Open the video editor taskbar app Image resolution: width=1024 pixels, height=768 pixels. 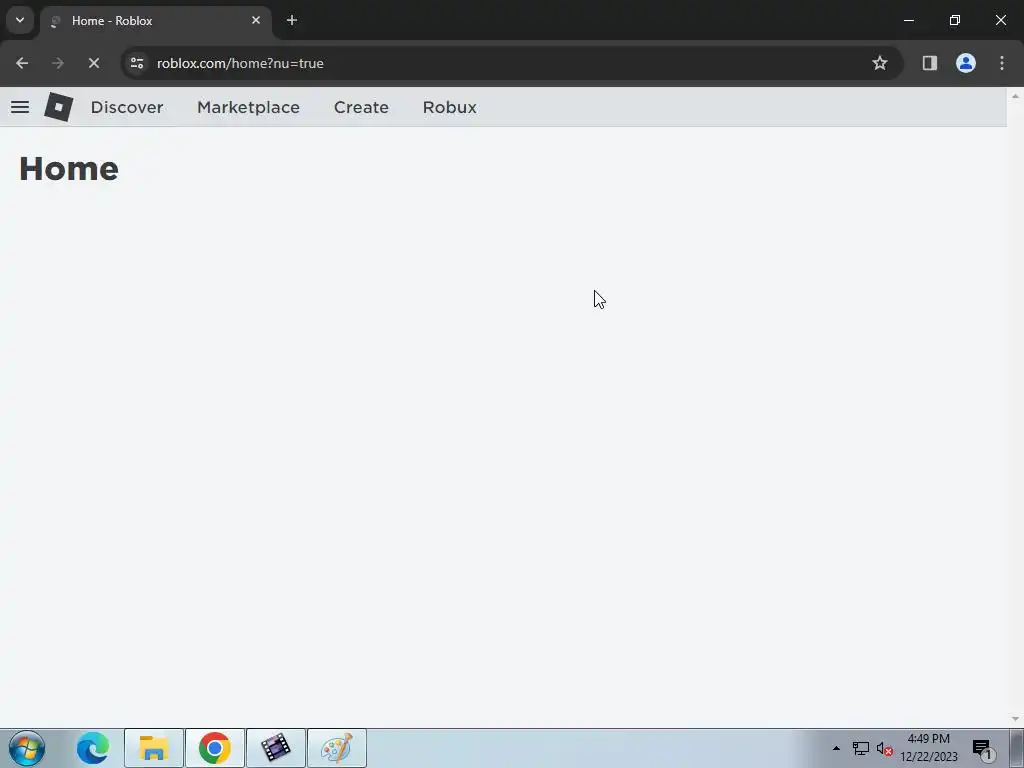276,748
